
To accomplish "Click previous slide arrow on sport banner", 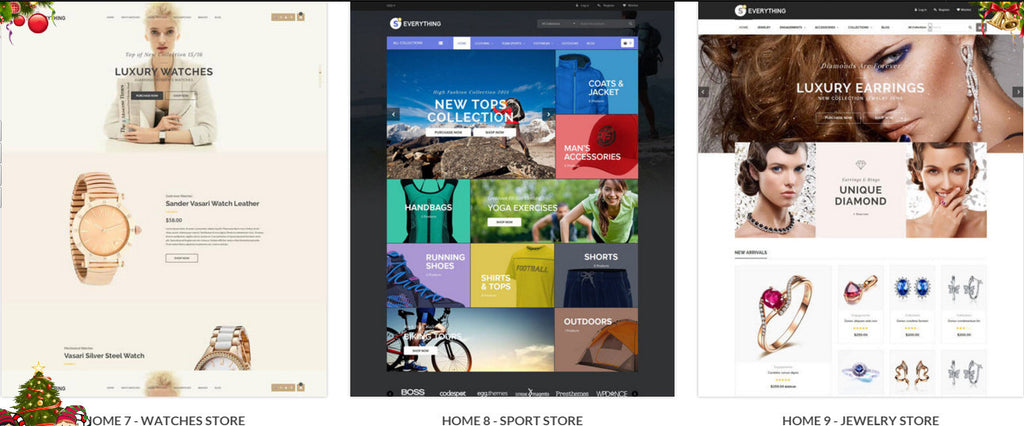I will 393,114.
